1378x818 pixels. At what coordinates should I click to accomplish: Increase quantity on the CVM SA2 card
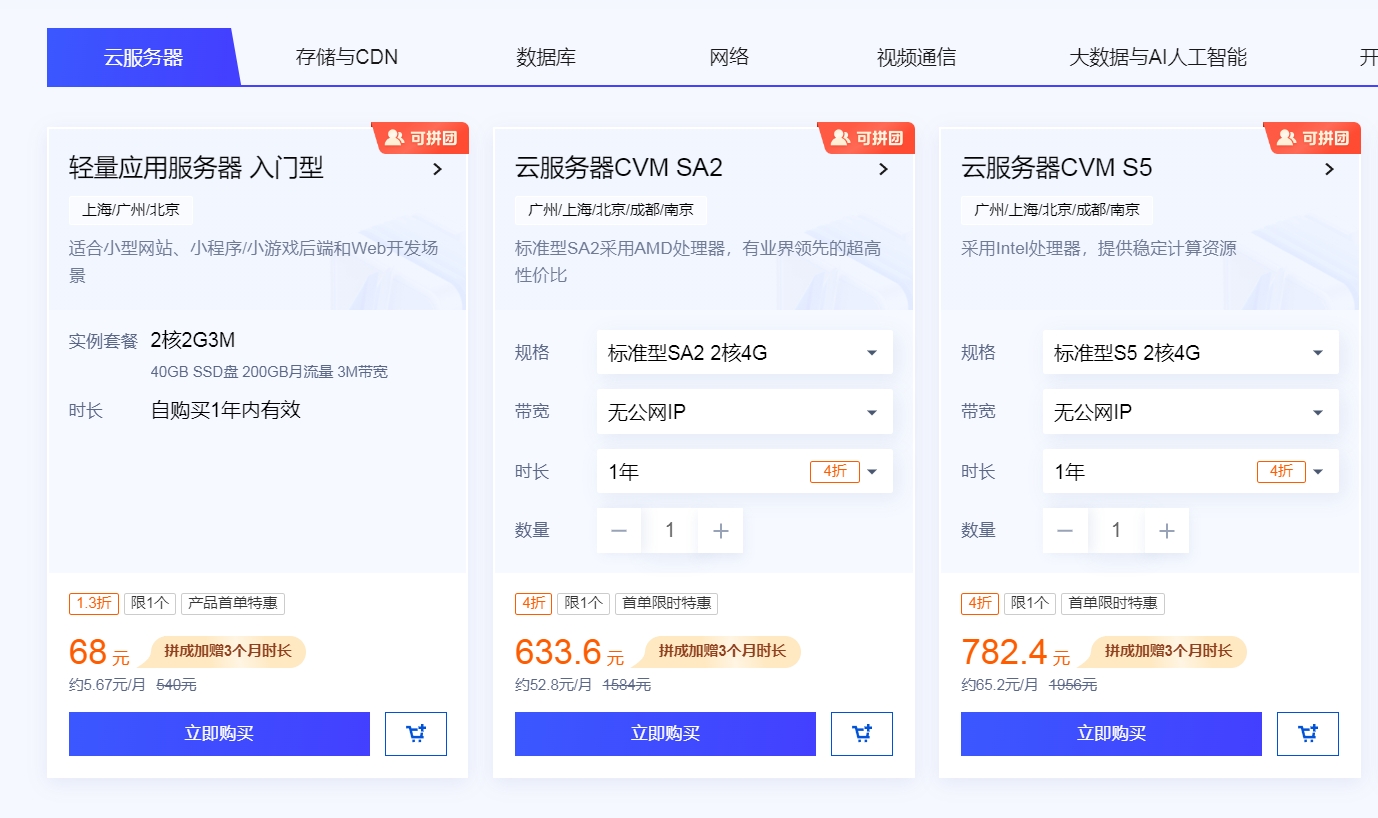(x=720, y=531)
